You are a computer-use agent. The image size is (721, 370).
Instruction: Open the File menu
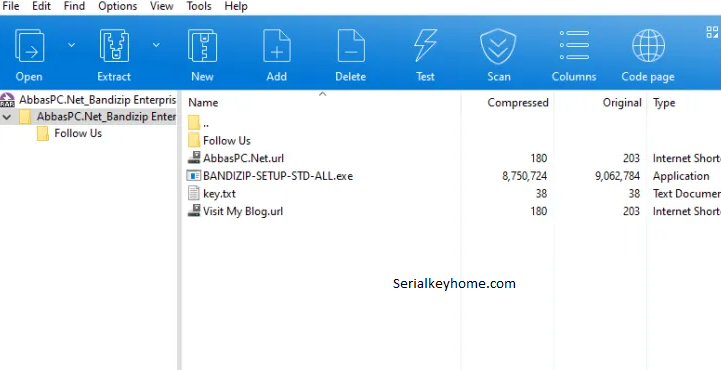point(11,6)
